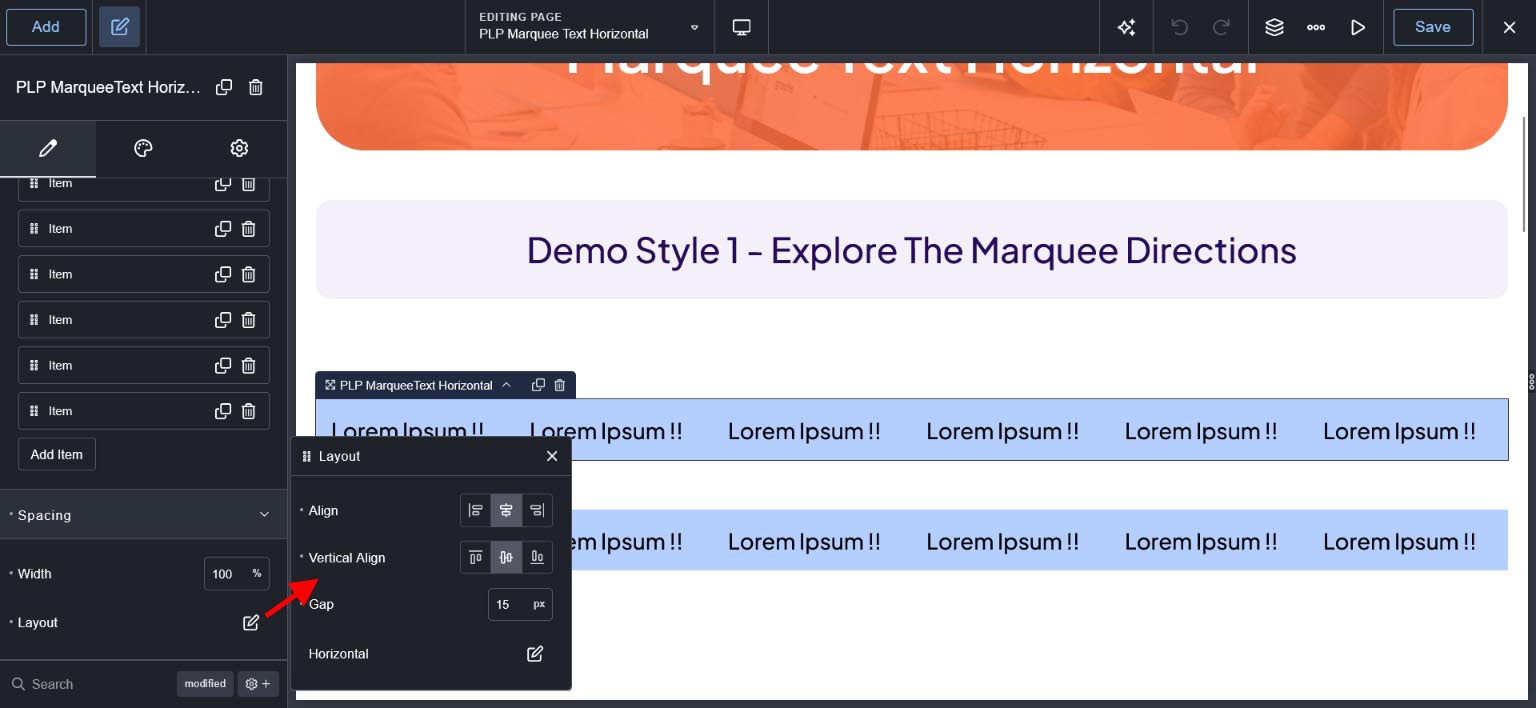Set Align to center

pyautogui.click(x=506, y=510)
